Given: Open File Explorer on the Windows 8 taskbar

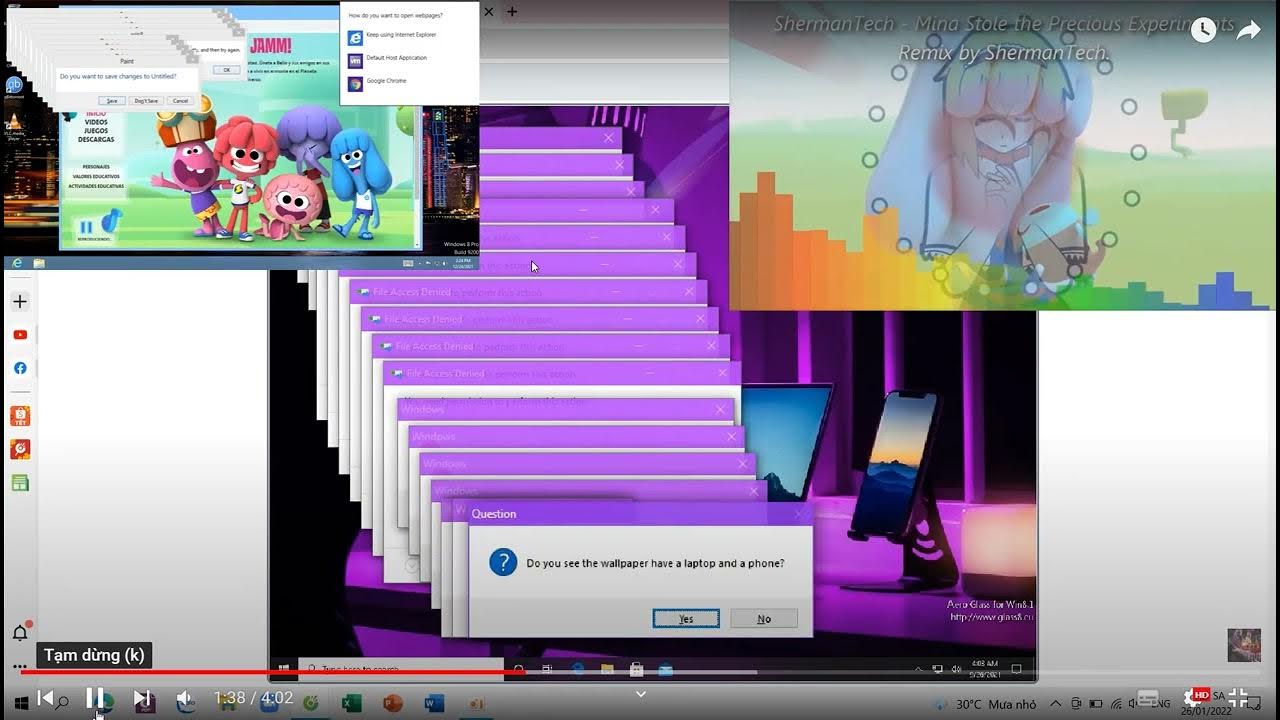Looking at the screenshot, I should 39,263.
